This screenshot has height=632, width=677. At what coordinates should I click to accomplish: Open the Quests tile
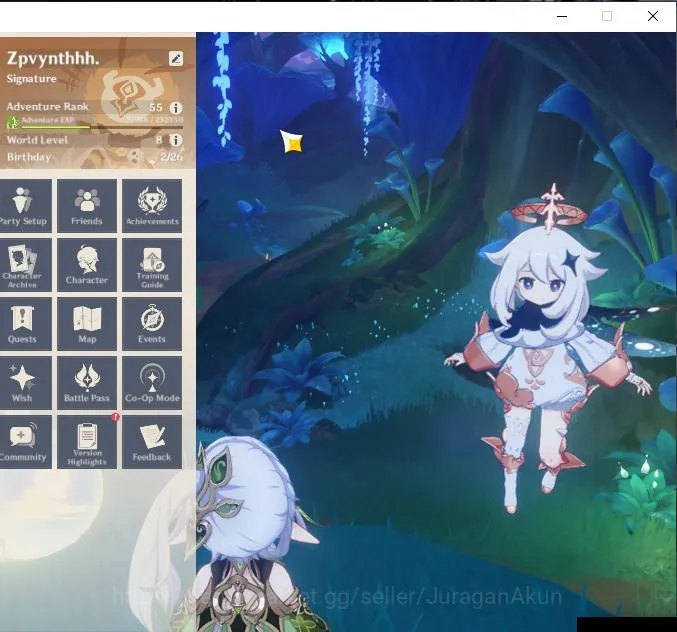[25, 324]
